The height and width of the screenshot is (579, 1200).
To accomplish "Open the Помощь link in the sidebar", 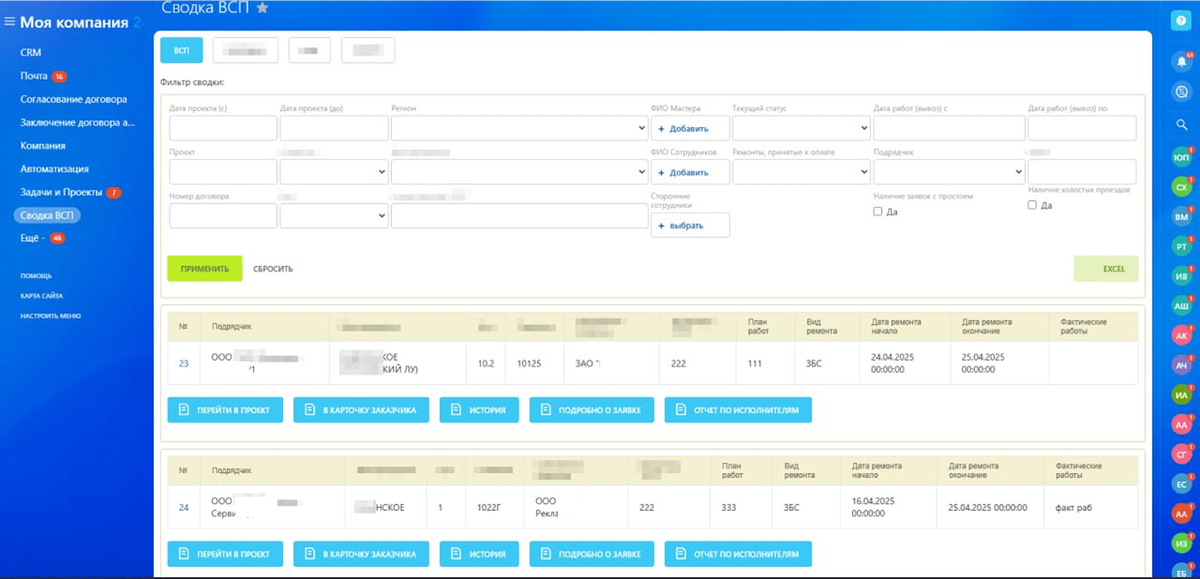I will click(36, 275).
